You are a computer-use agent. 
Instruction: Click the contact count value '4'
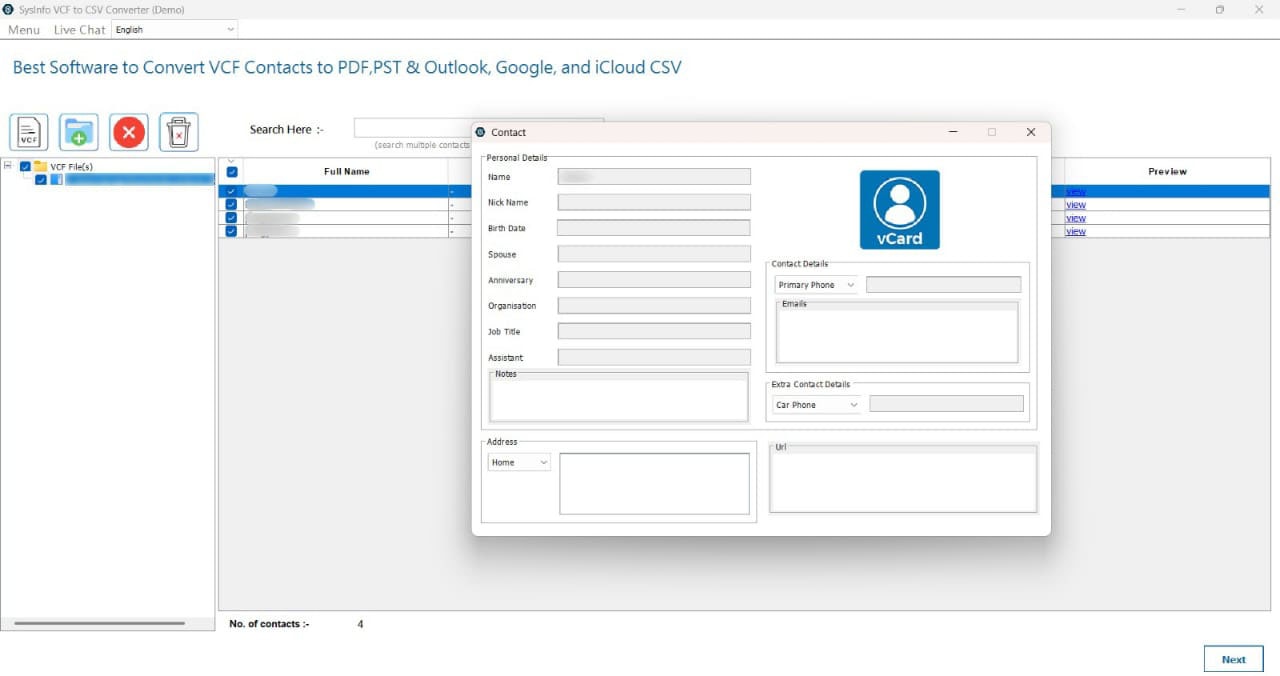[x=360, y=624]
